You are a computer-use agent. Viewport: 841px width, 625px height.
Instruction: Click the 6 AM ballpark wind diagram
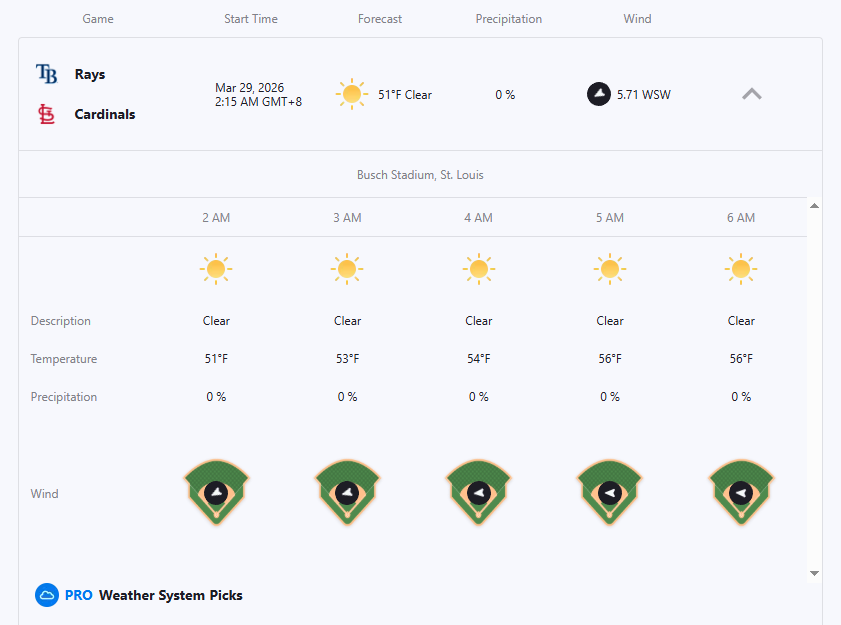tap(741, 492)
